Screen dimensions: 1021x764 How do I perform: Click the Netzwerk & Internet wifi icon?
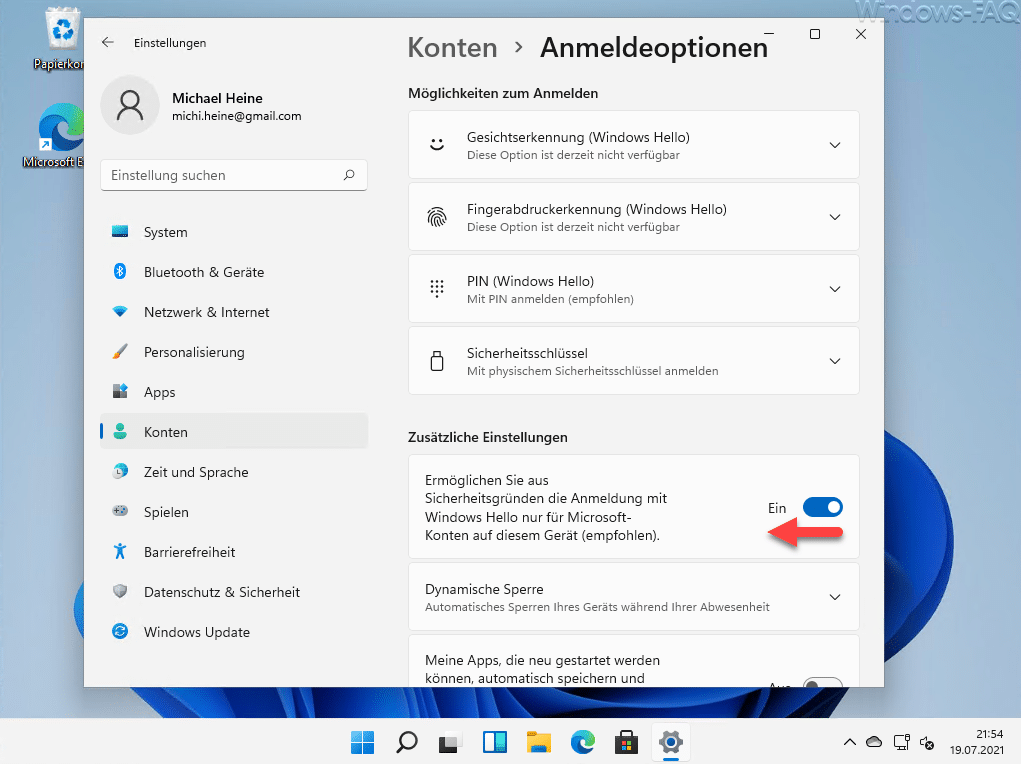120,311
